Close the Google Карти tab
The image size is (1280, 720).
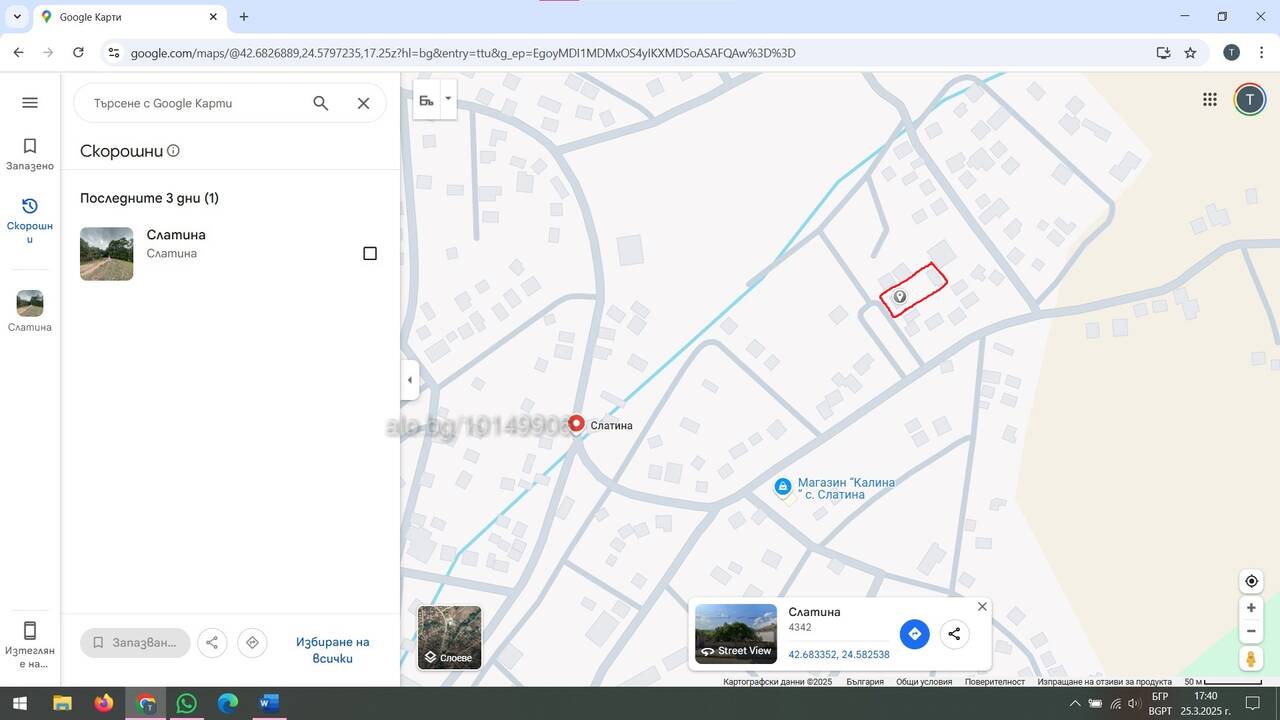pos(213,17)
